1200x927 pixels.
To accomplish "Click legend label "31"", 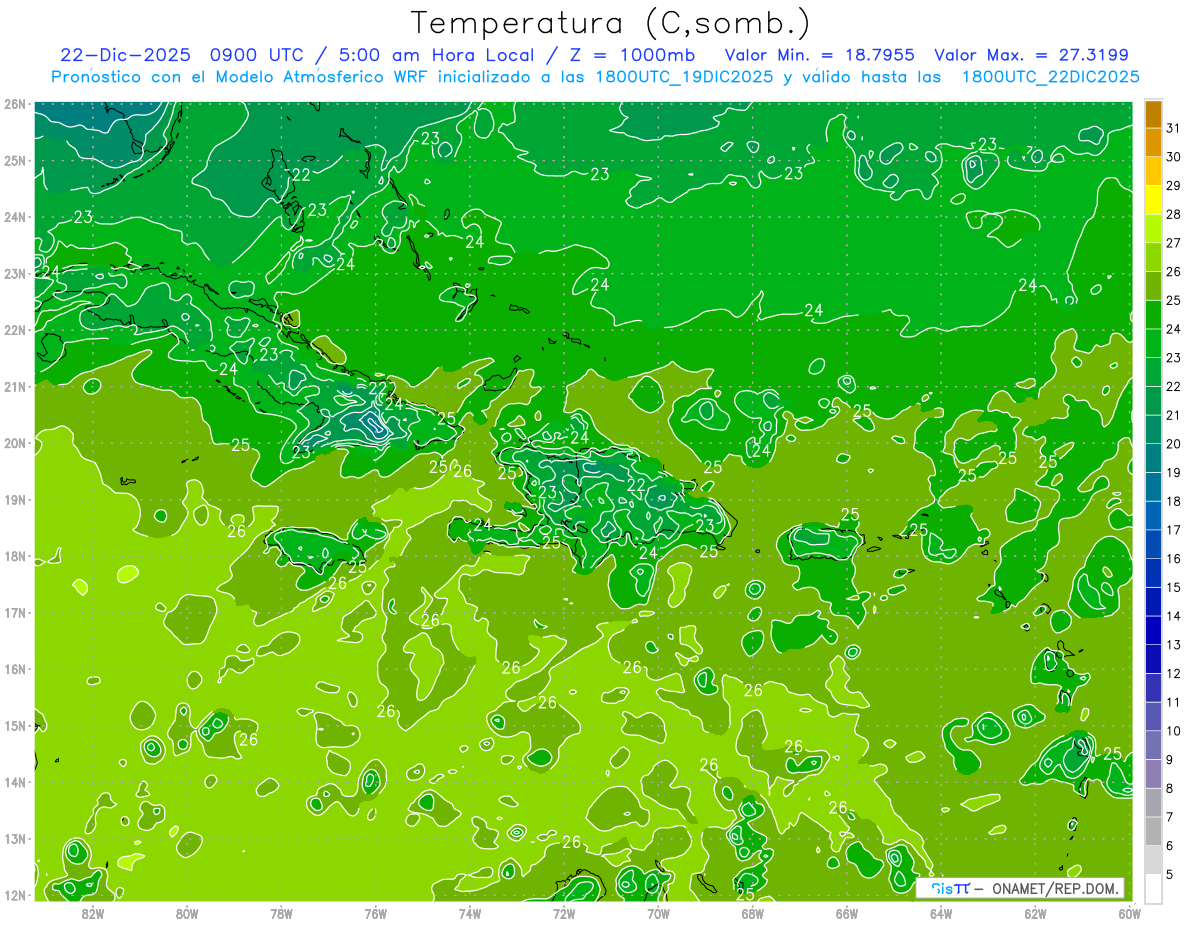I will pos(1174,127).
